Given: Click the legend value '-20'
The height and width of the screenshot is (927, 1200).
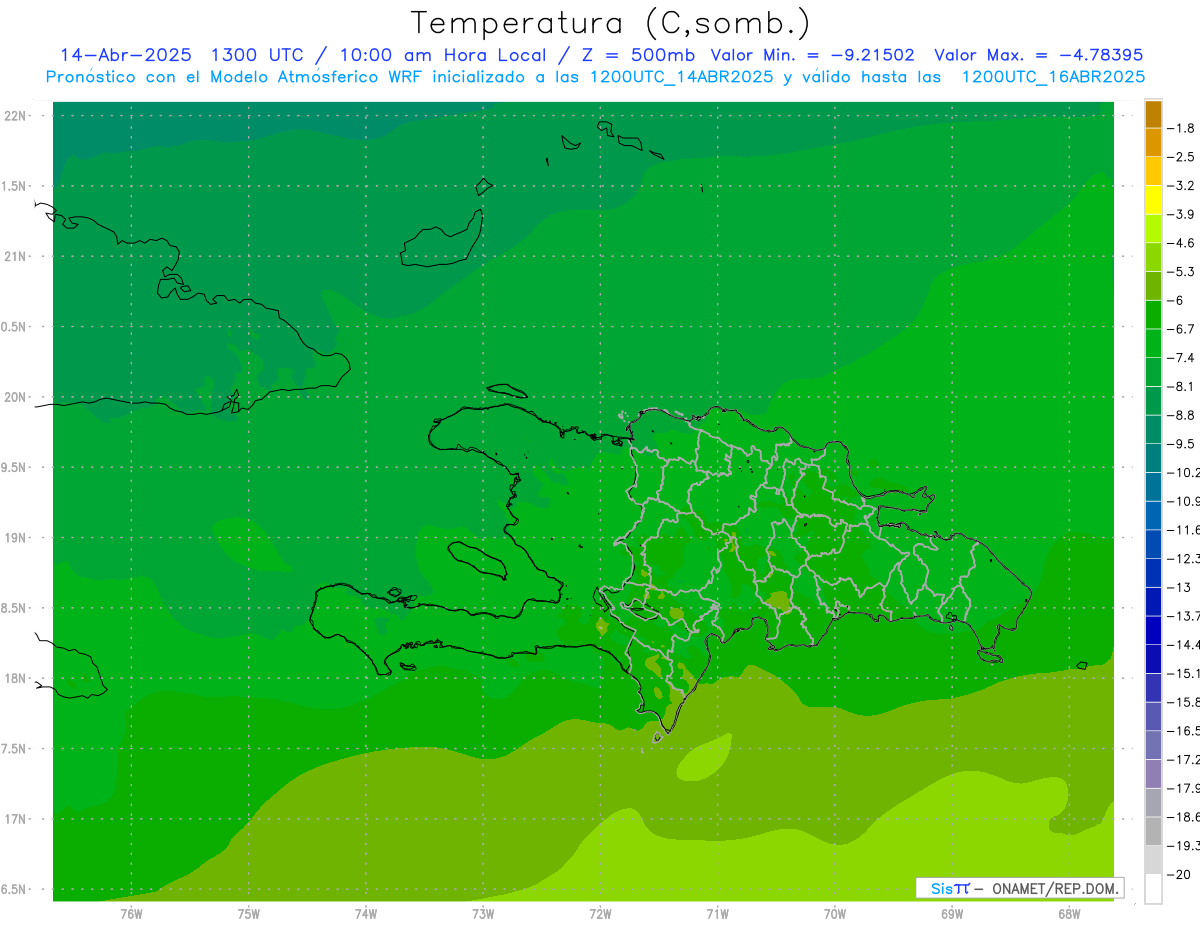Looking at the screenshot, I should 1177,874.
